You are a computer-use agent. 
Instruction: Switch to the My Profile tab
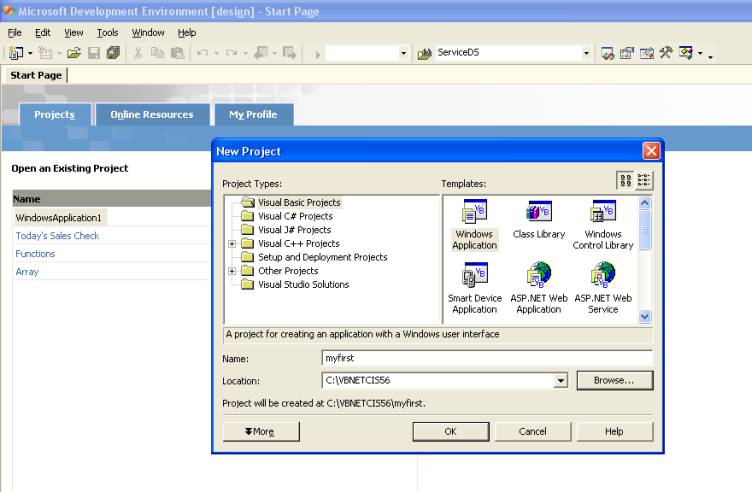[x=254, y=115]
